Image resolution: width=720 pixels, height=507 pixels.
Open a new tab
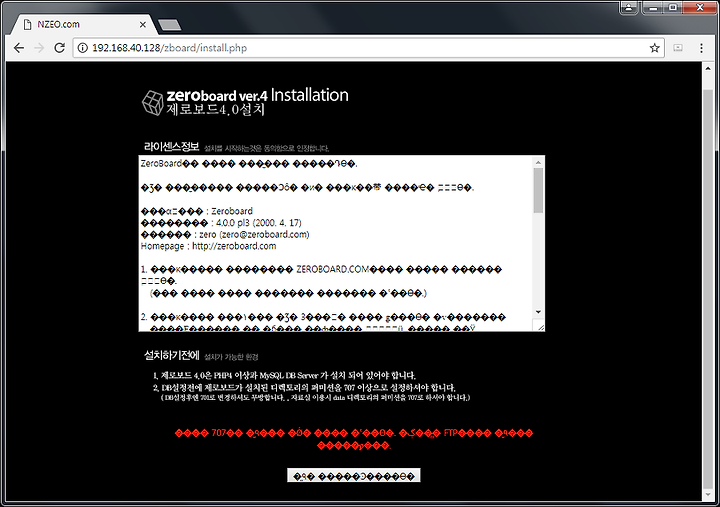(169, 25)
